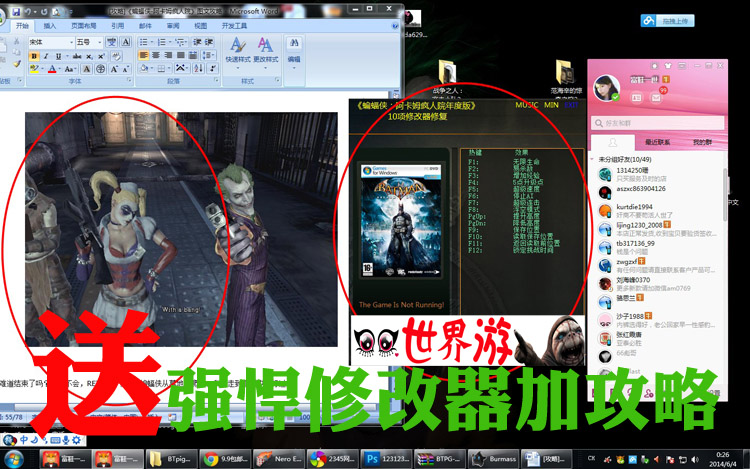Click the Bullets list icon

coord(144,42)
